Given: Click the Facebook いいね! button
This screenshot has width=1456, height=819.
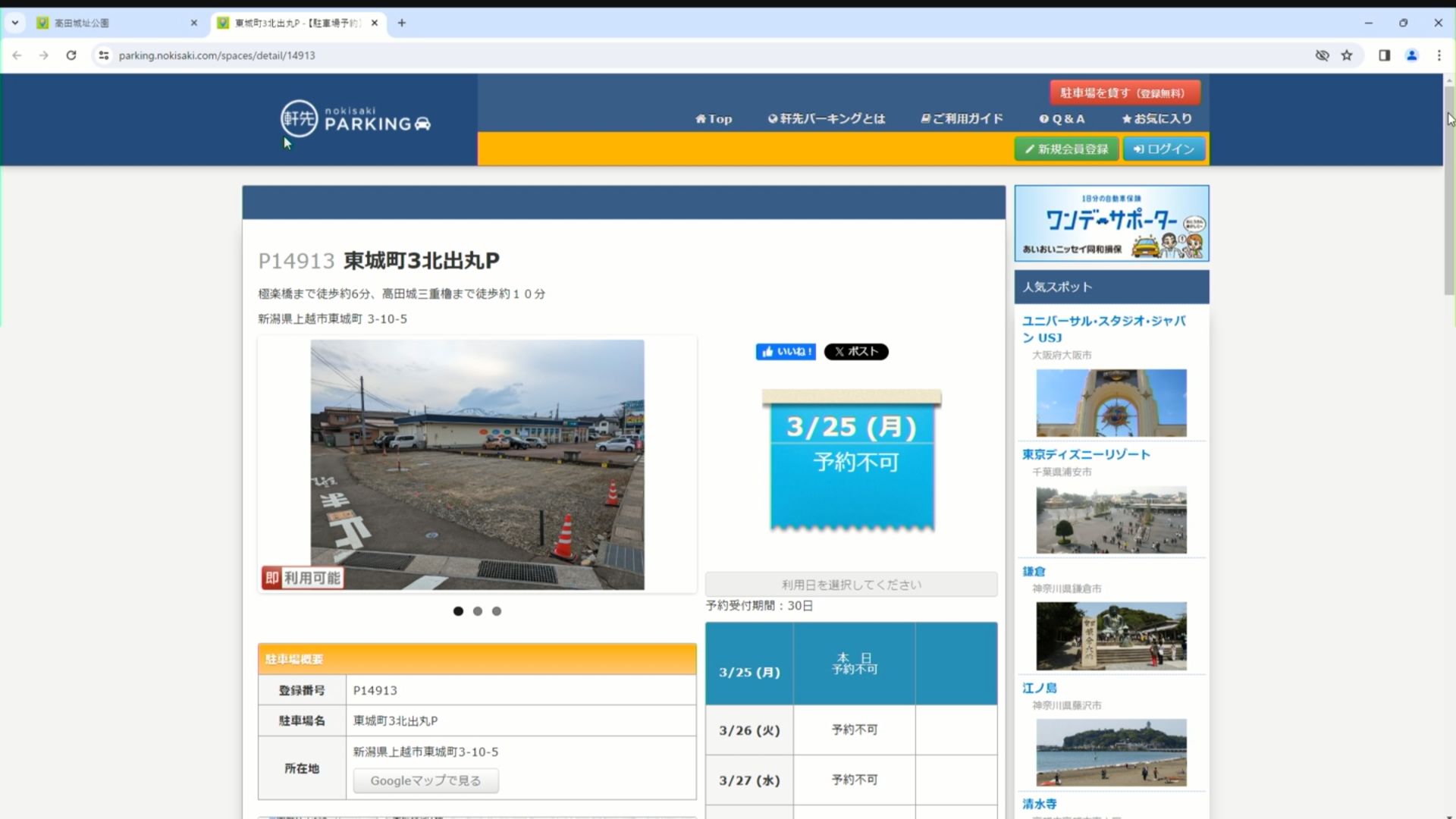Looking at the screenshot, I should click(786, 352).
